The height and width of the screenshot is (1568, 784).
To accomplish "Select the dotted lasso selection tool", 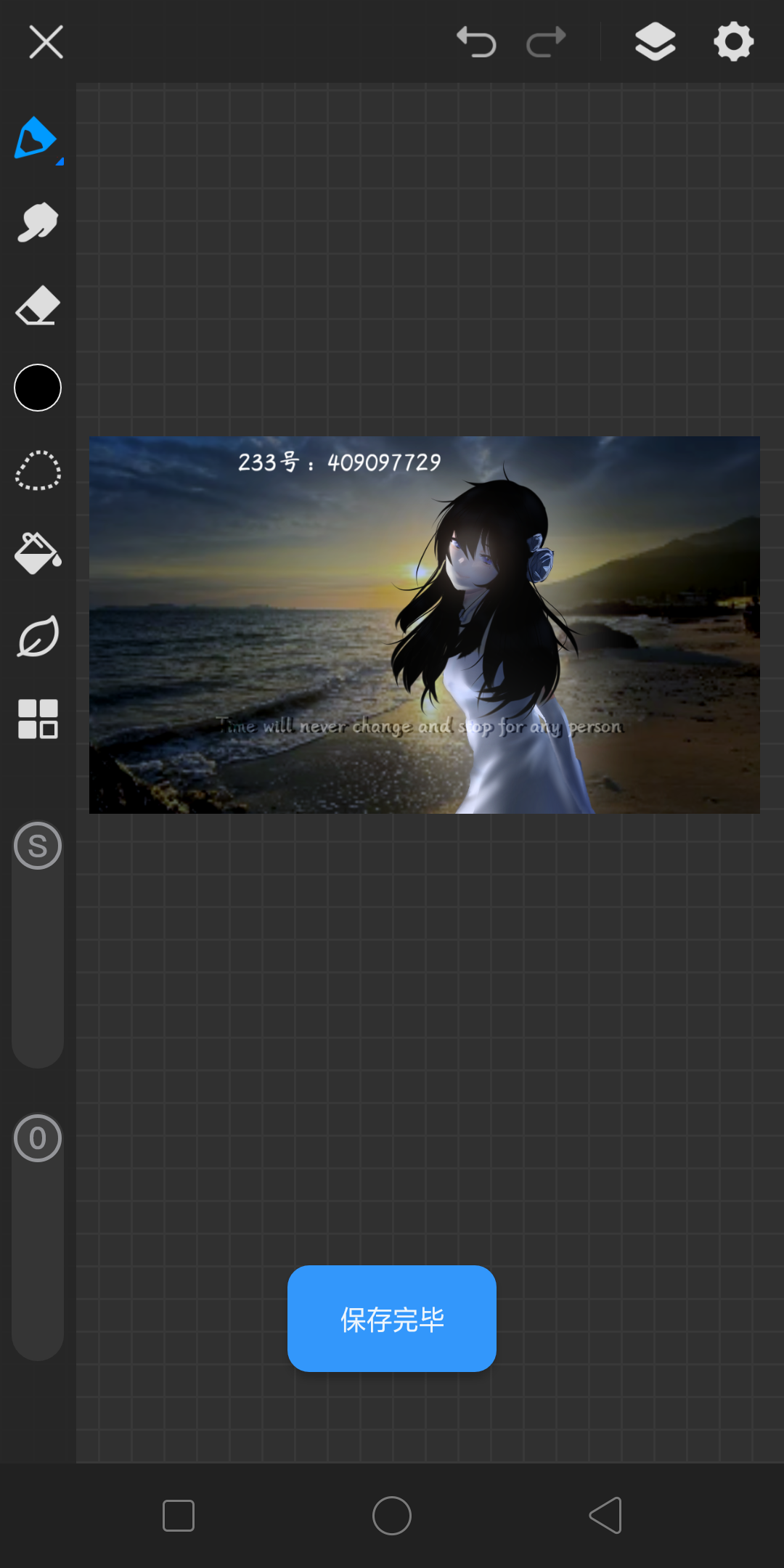I will [x=38, y=470].
